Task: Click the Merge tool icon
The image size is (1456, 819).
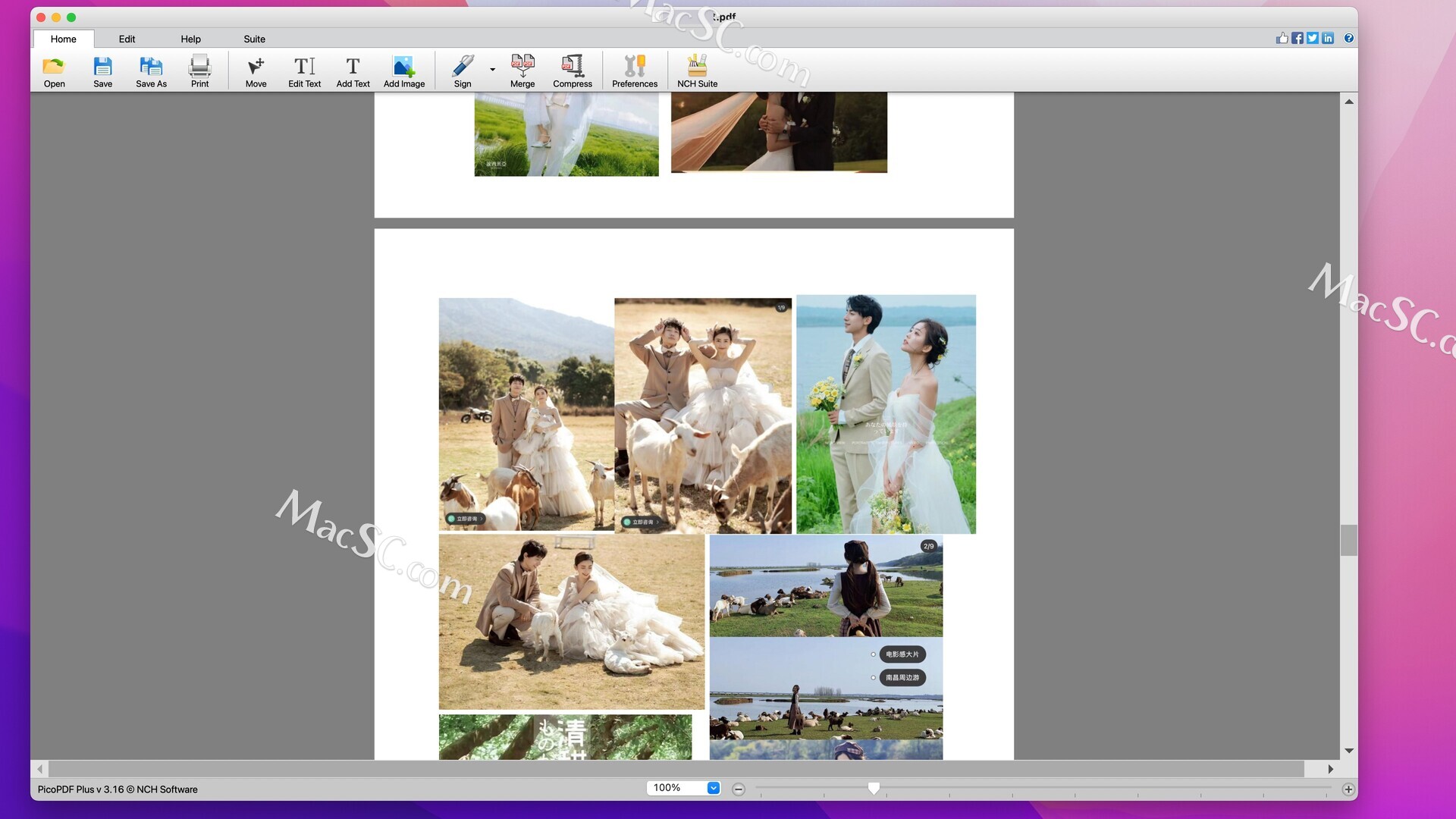Action: coord(522,70)
